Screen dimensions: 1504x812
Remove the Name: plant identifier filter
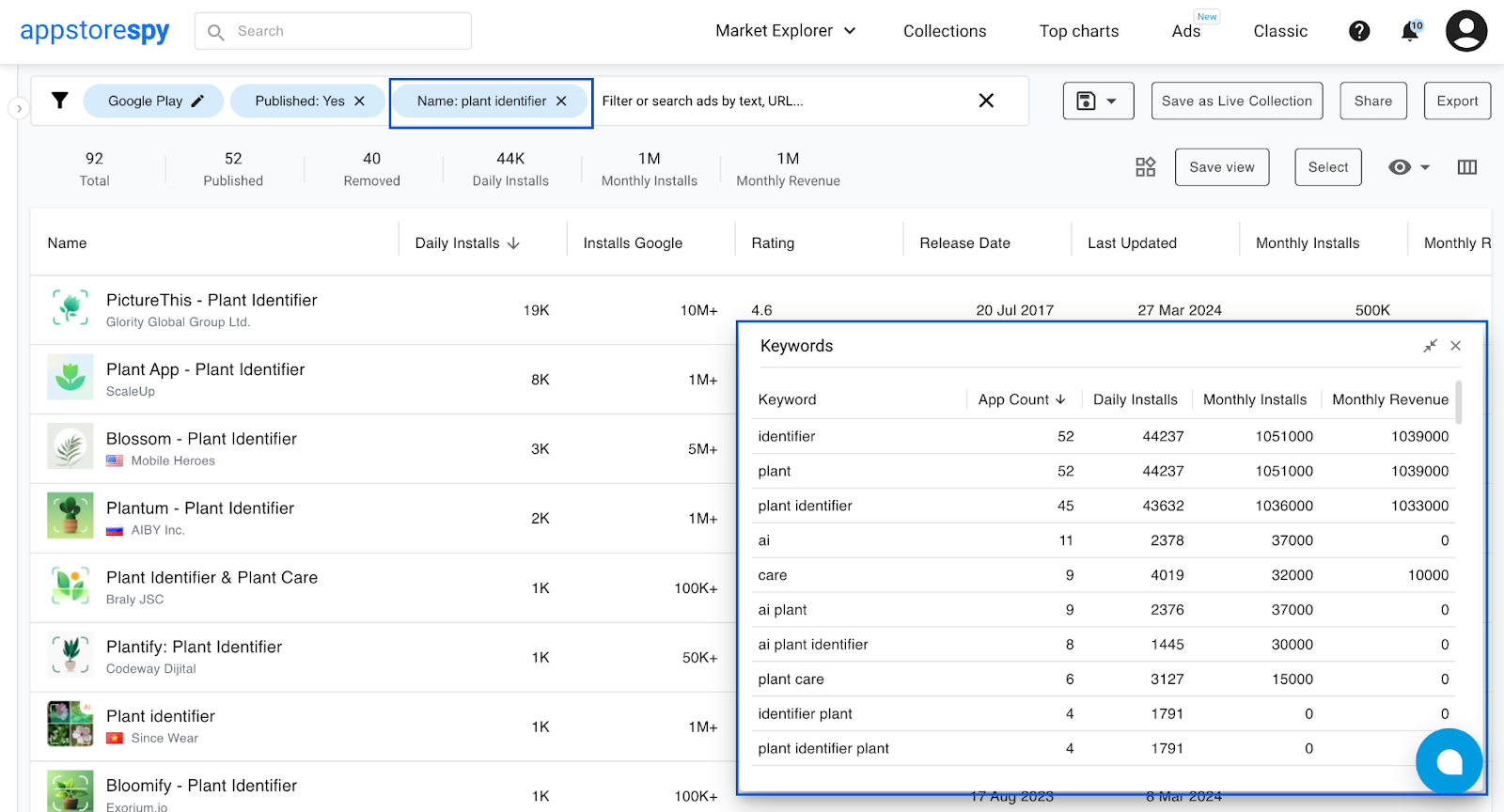(x=561, y=101)
